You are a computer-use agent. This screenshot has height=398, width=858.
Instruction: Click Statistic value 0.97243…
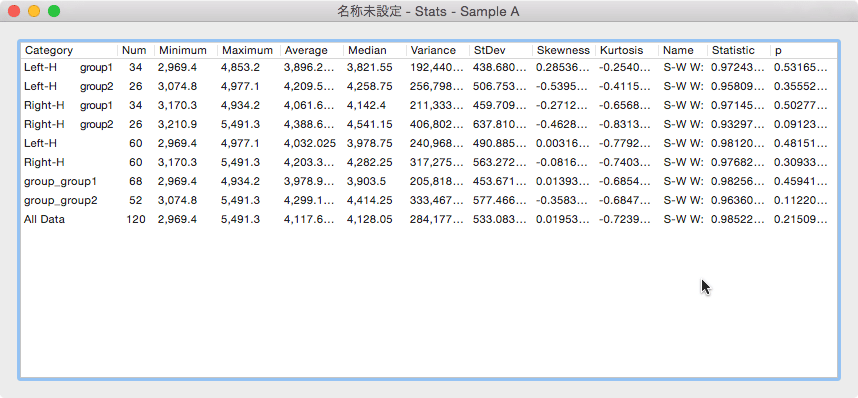click(x=738, y=67)
